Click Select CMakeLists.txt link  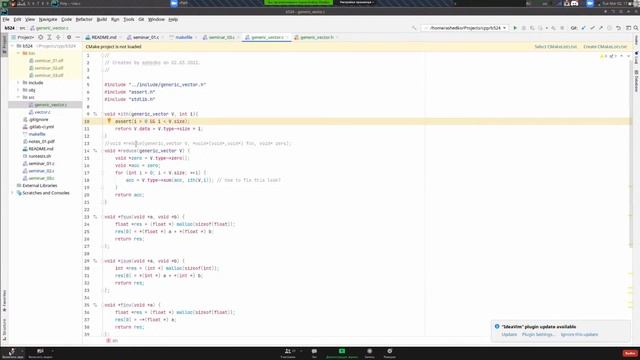point(556,47)
